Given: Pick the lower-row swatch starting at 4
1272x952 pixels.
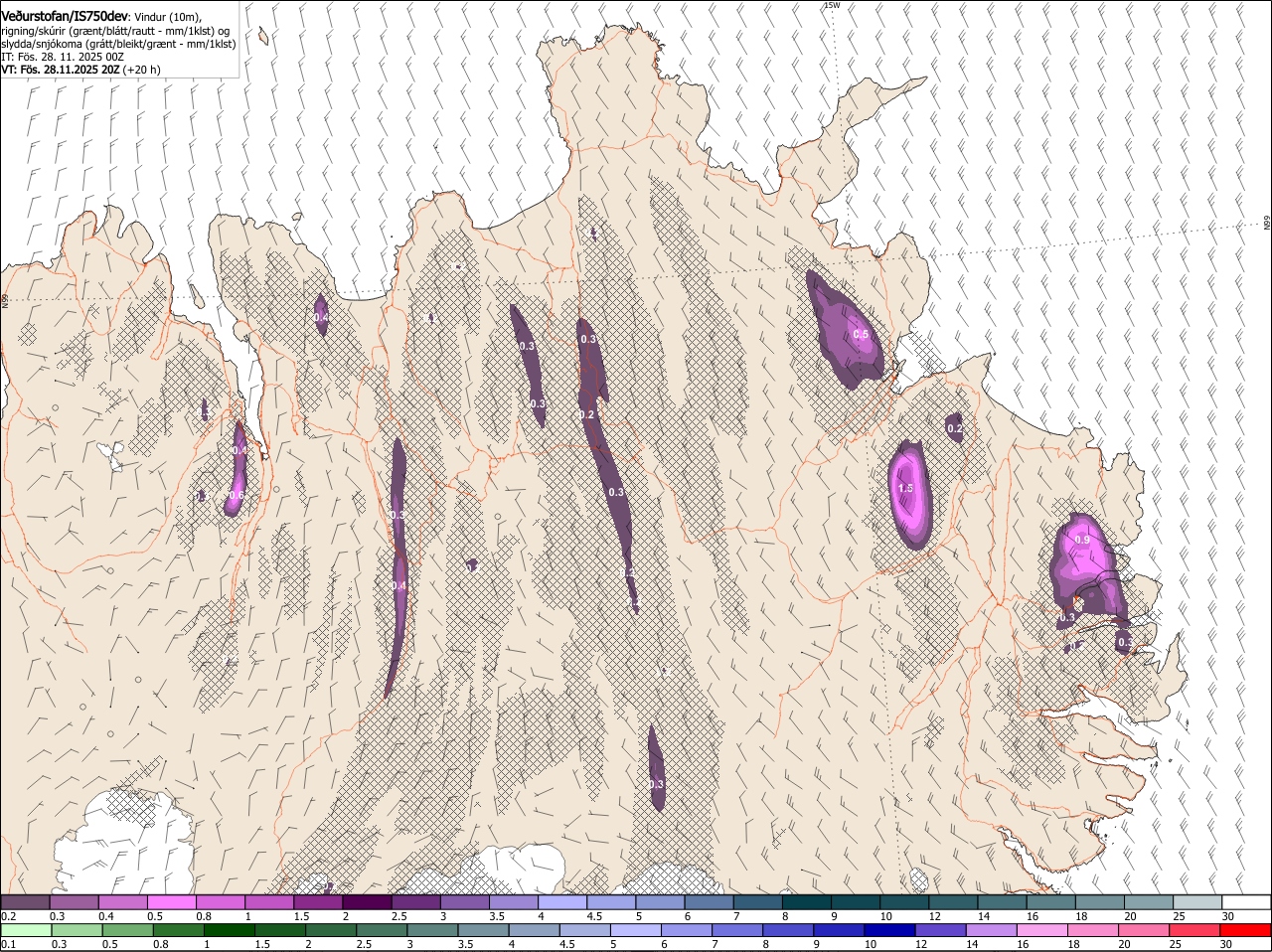Looking at the screenshot, I should [534, 930].
